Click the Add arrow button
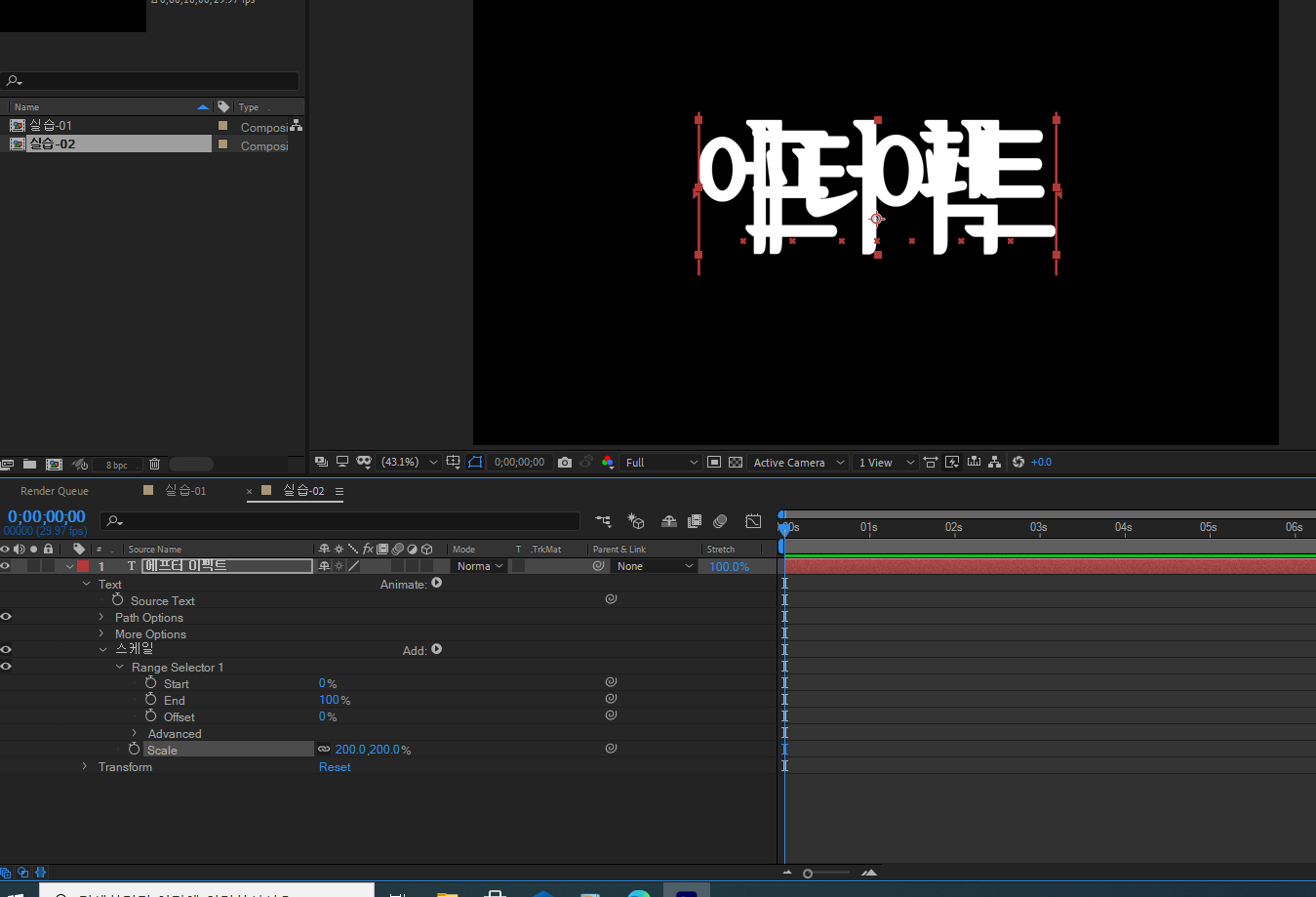1316x897 pixels. (x=436, y=649)
